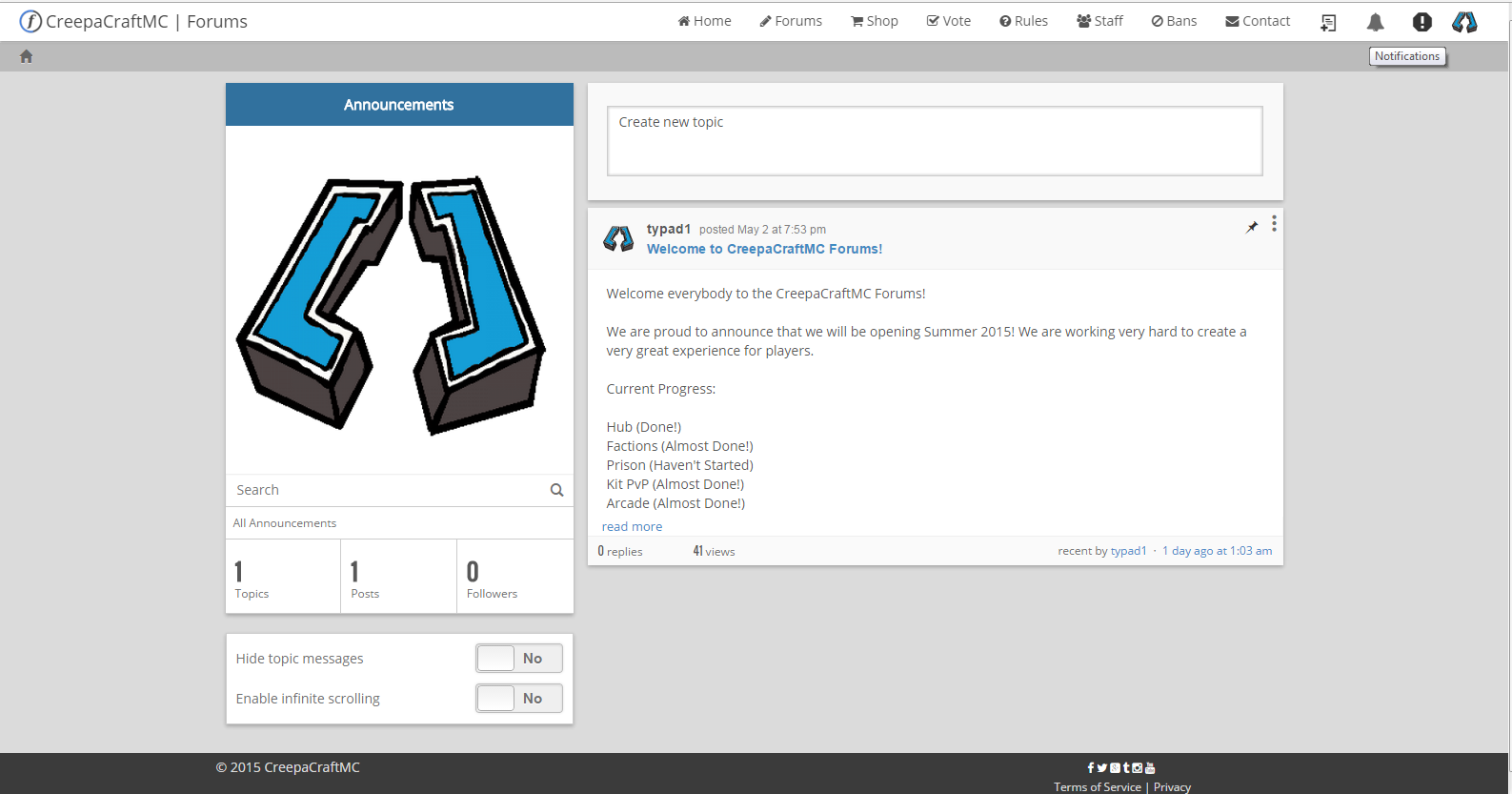The height and width of the screenshot is (794, 1512).
Task: Toggle Hide topic messages switch
Action: click(519, 659)
